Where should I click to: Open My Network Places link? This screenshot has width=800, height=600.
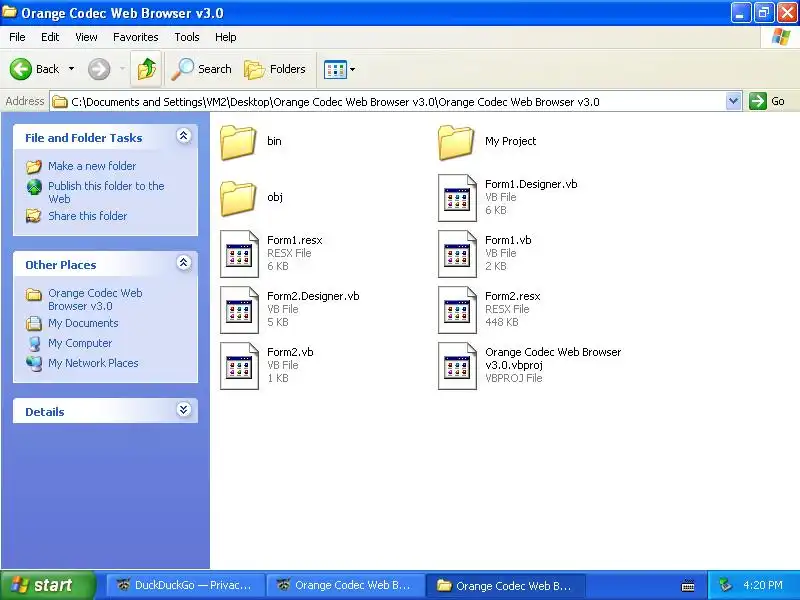click(x=93, y=363)
